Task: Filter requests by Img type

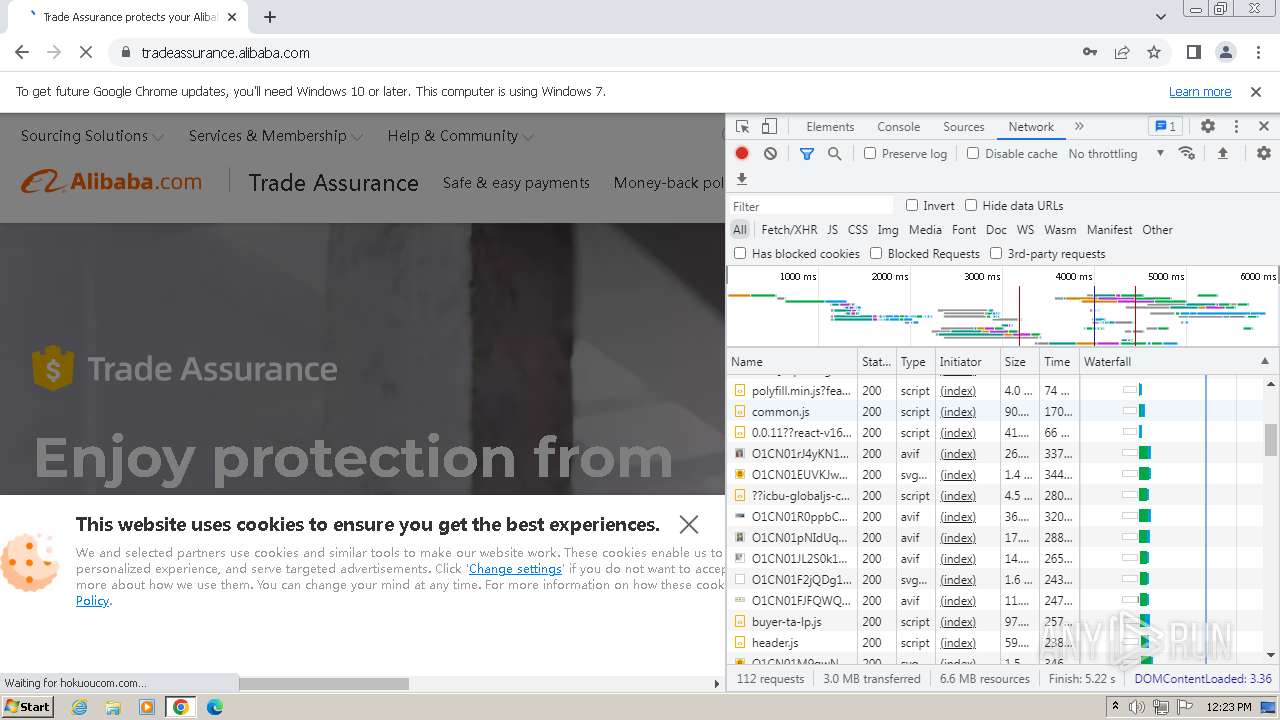Action: tap(888, 230)
